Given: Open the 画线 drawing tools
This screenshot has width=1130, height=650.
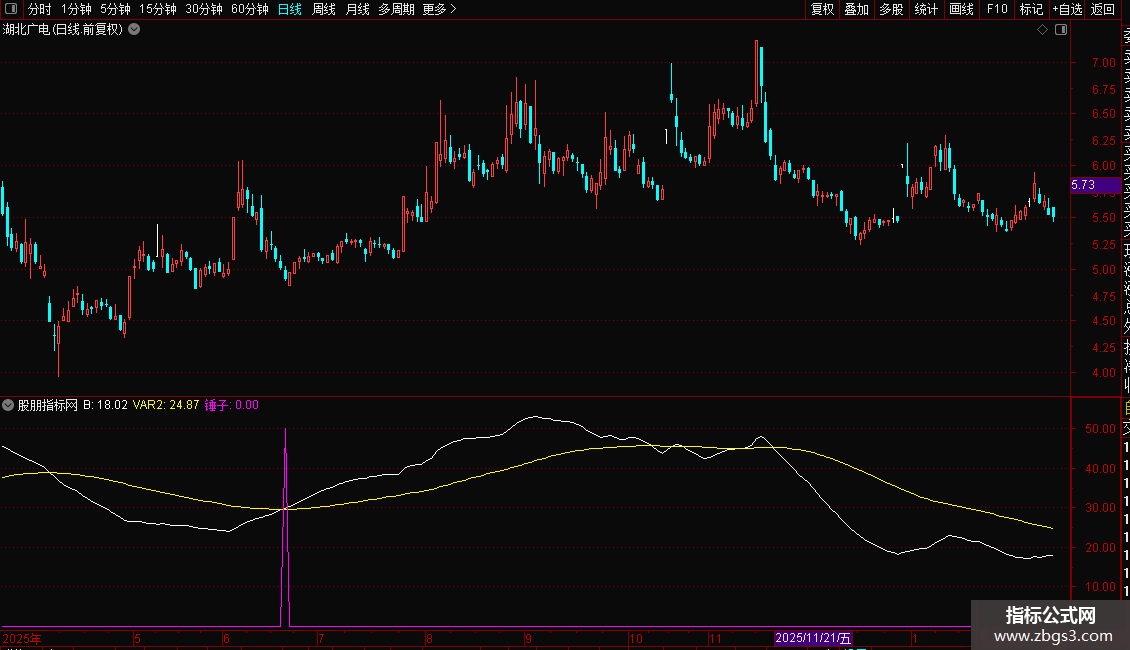Looking at the screenshot, I should tap(961, 9).
